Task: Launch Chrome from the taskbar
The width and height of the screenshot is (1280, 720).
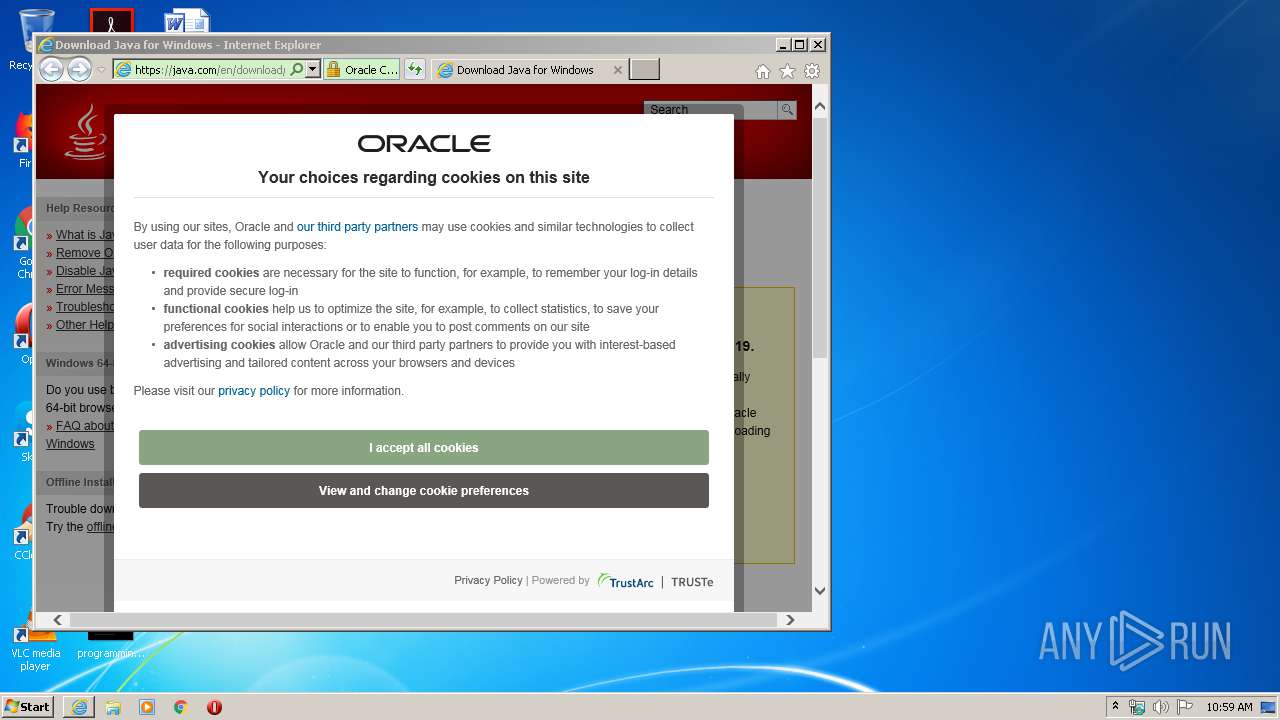Action: coord(181,707)
